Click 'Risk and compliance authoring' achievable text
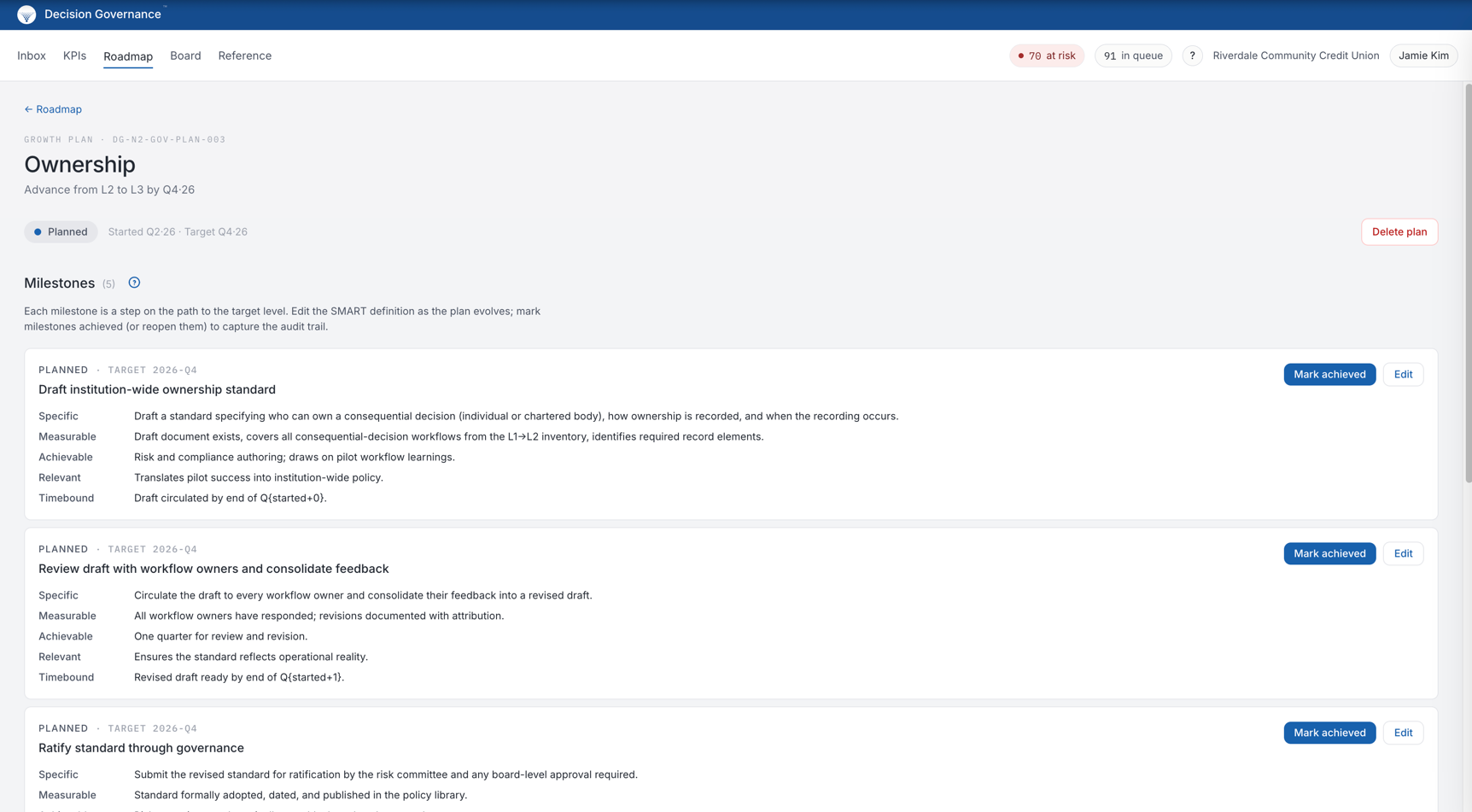Image resolution: width=1472 pixels, height=812 pixels. tap(295, 457)
